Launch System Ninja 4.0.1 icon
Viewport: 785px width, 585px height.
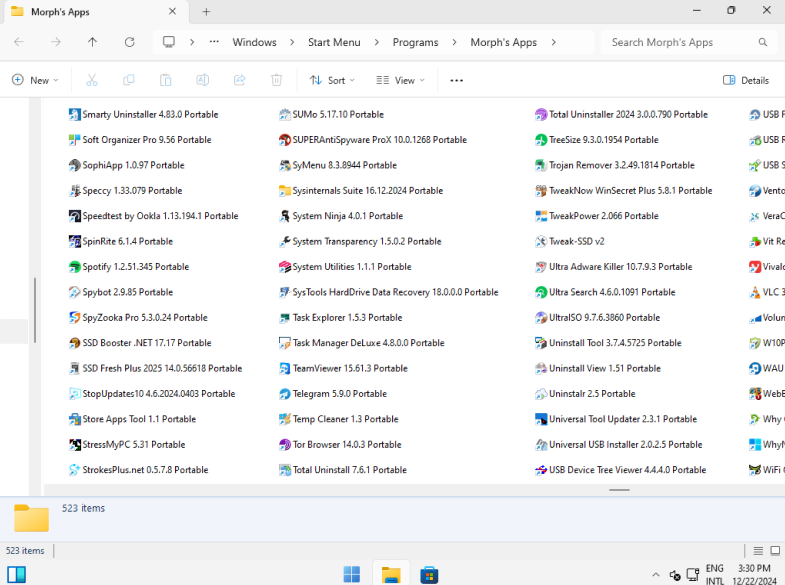pyautogui.click(x=285, y=216)
